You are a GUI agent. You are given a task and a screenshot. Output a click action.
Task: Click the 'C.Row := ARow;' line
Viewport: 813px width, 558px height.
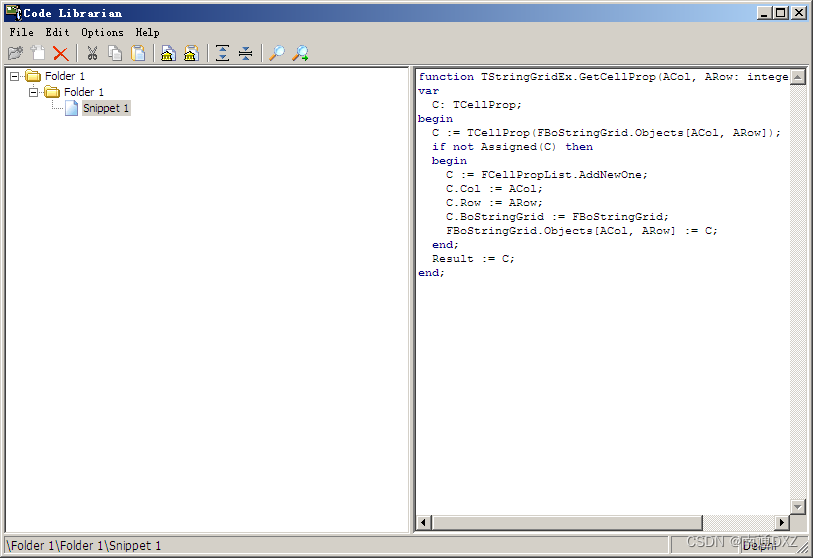click(x=494, y=203)
